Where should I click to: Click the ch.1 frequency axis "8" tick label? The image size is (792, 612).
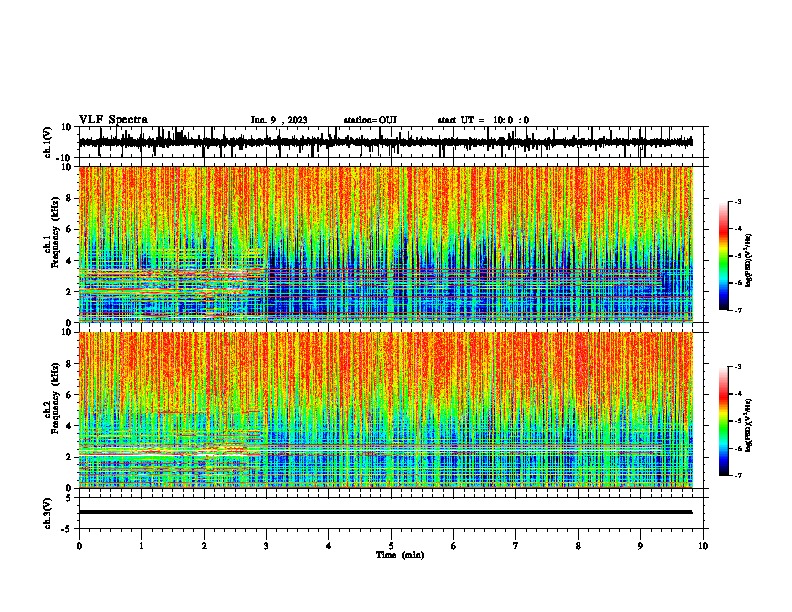69,198
